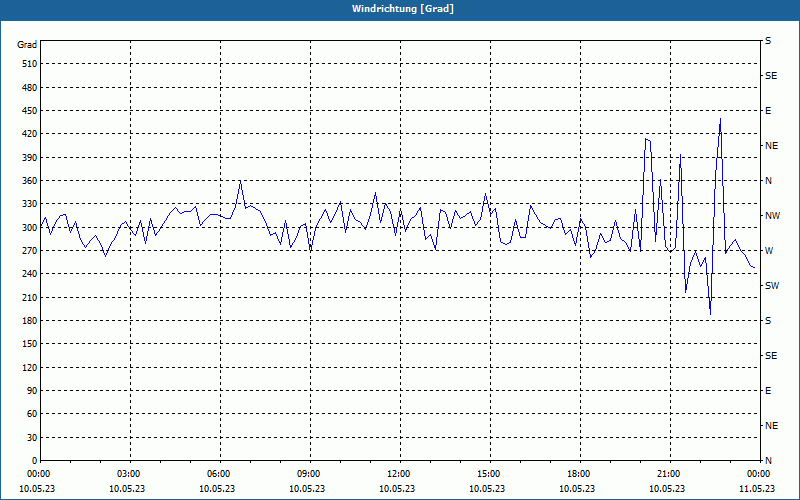Image resolution: width=800 pixels, height=500 pixels.
Task: Click the "SE" compass label beside the 480 gridline
Action: [771, 76]
